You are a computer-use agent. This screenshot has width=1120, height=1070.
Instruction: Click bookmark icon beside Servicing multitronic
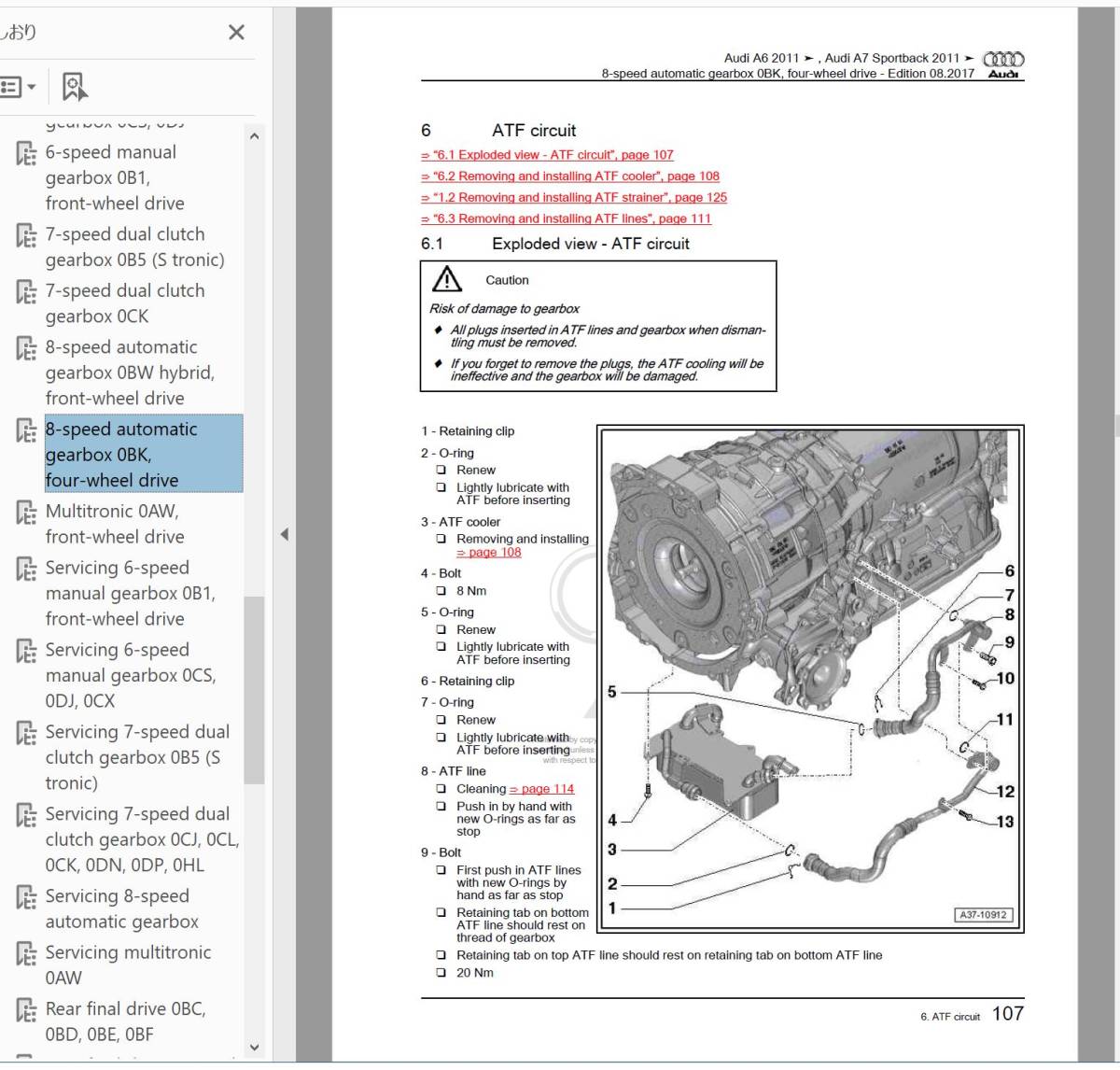tap(26, 953)
